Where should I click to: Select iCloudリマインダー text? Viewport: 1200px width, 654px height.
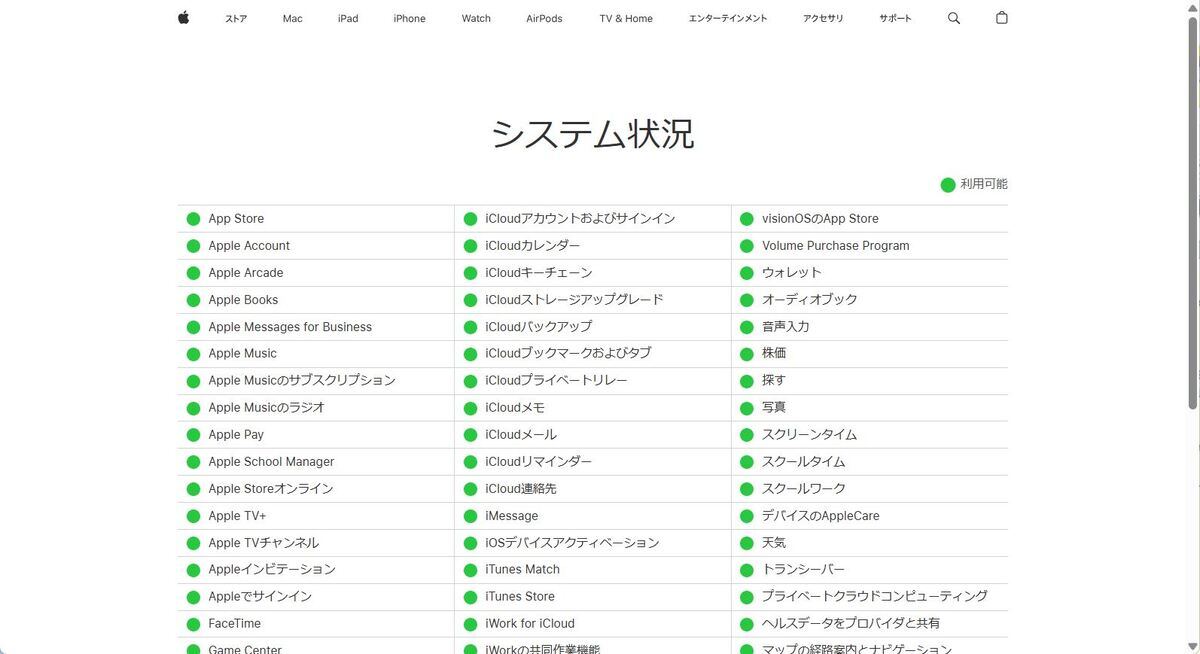tap(539, 462)
